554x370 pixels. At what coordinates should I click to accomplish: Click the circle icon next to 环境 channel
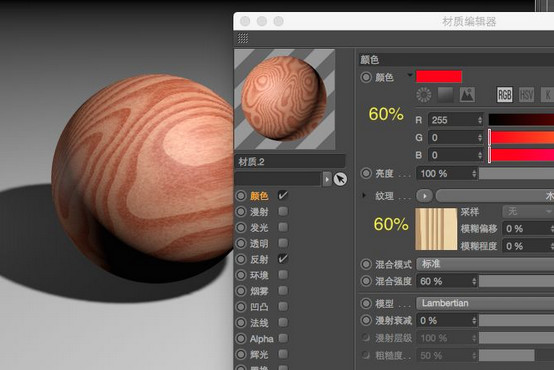click(x=241, y=275)
